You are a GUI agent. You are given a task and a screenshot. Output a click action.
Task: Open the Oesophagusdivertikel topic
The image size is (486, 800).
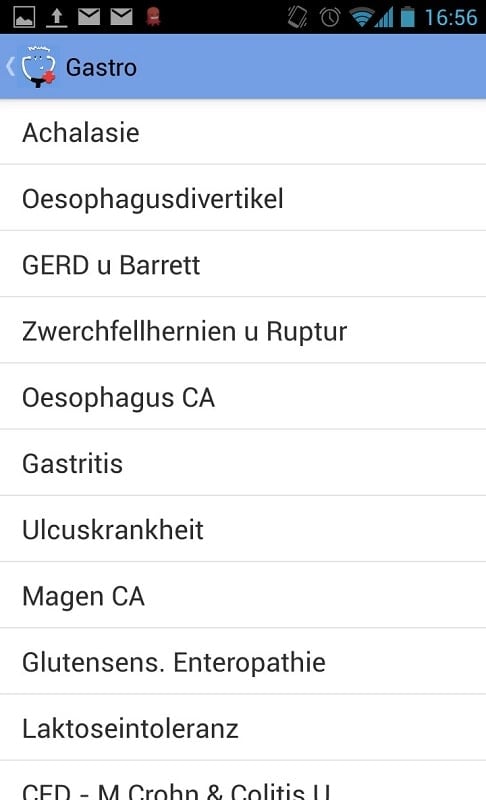243,198
